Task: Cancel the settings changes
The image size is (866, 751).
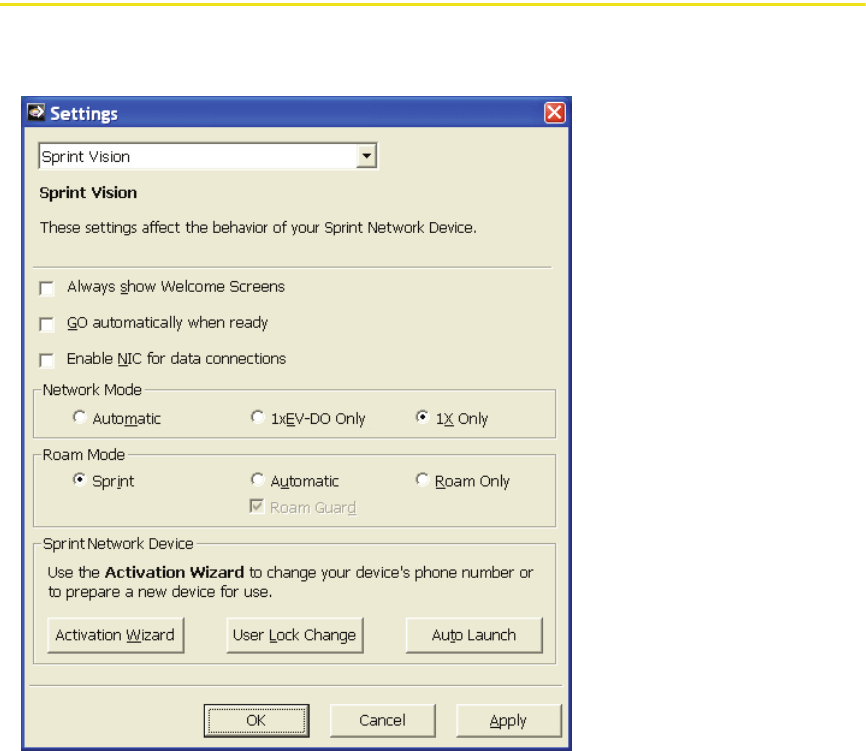Action: tap(383, 721)
